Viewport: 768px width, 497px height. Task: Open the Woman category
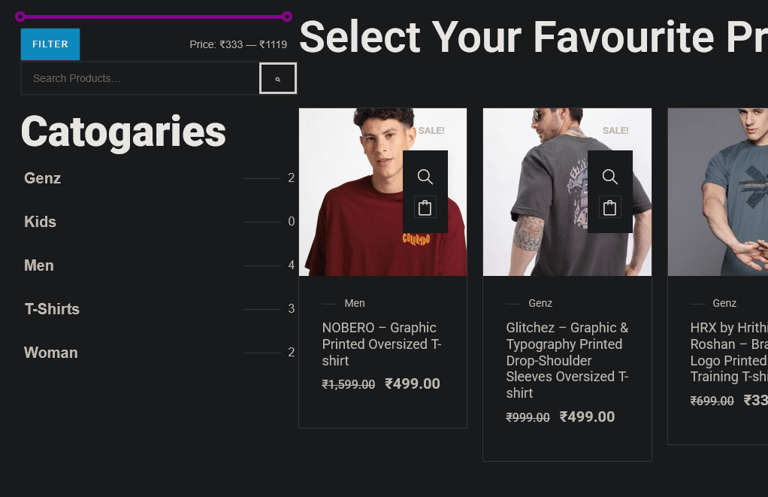(x=51, y=352)
